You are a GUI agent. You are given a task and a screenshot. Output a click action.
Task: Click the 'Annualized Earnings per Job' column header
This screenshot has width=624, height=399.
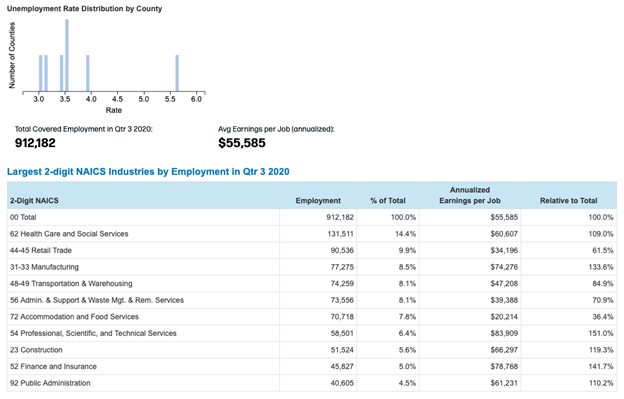point(470,195)
